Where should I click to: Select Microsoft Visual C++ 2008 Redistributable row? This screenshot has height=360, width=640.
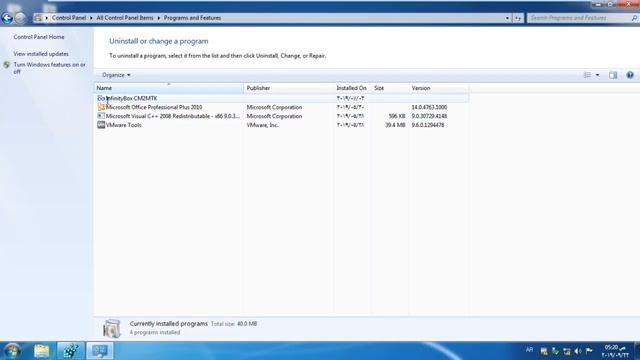coord(282,116)
